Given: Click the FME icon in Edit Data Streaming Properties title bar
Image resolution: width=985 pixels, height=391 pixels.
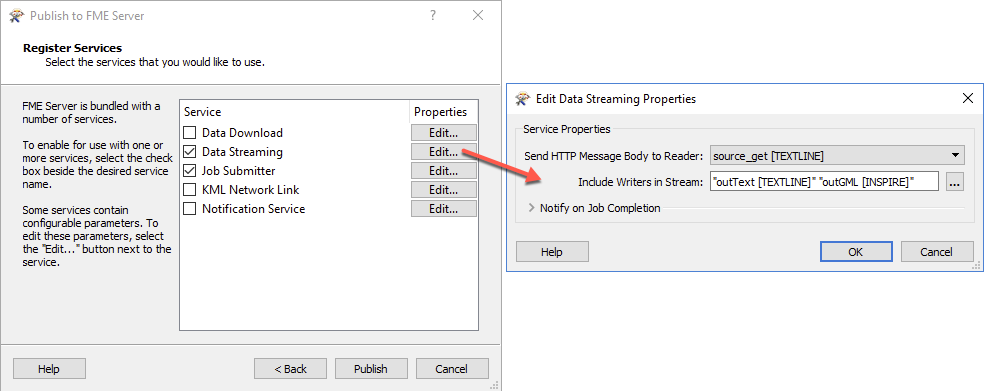Looking at the screenshot, I should (x=523, y=99).
